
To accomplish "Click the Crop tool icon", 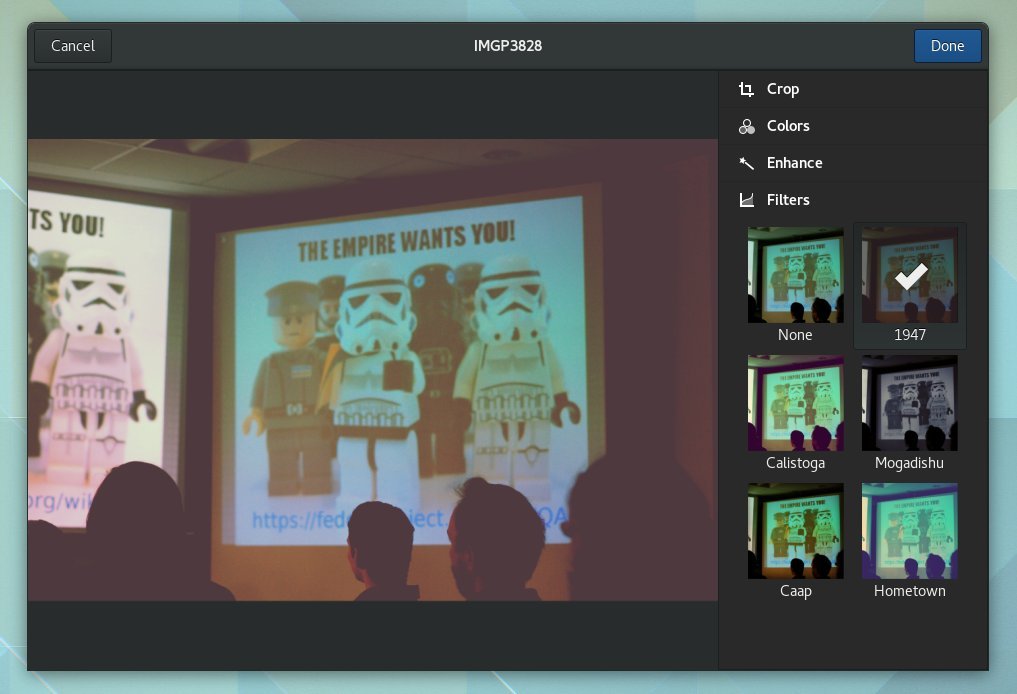I will coord(746,89).
